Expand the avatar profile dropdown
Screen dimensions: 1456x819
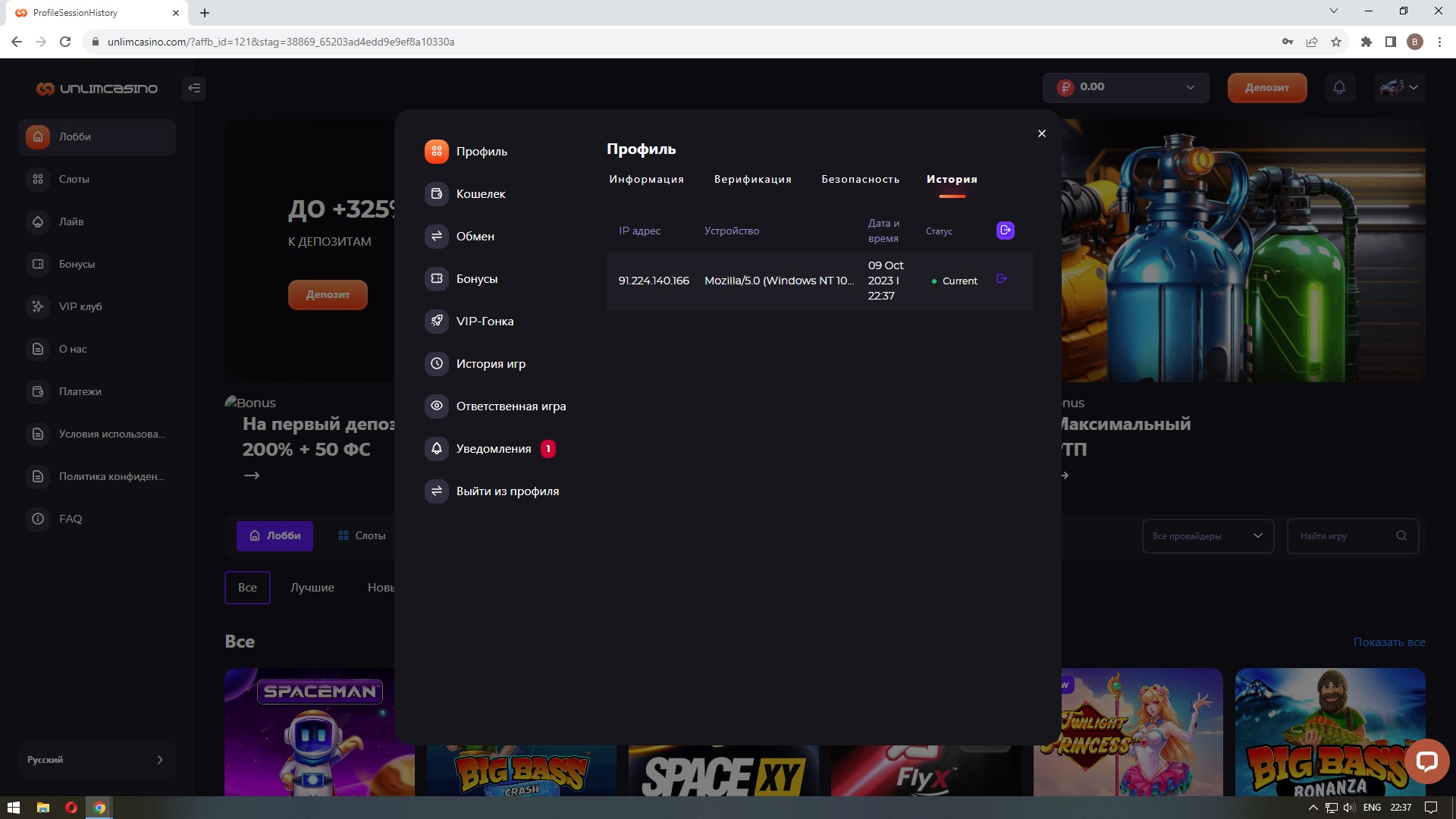pyautogui.click(x=1400, y=88)
